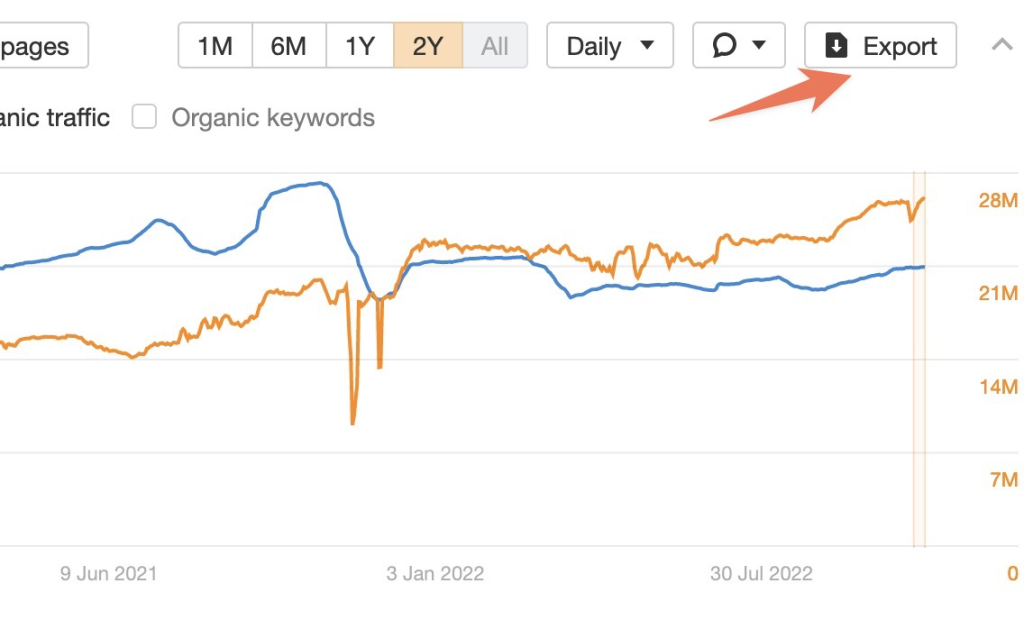
Task: Click the 3 Jan 2022 axis date
Action: [x=435, y=573]
